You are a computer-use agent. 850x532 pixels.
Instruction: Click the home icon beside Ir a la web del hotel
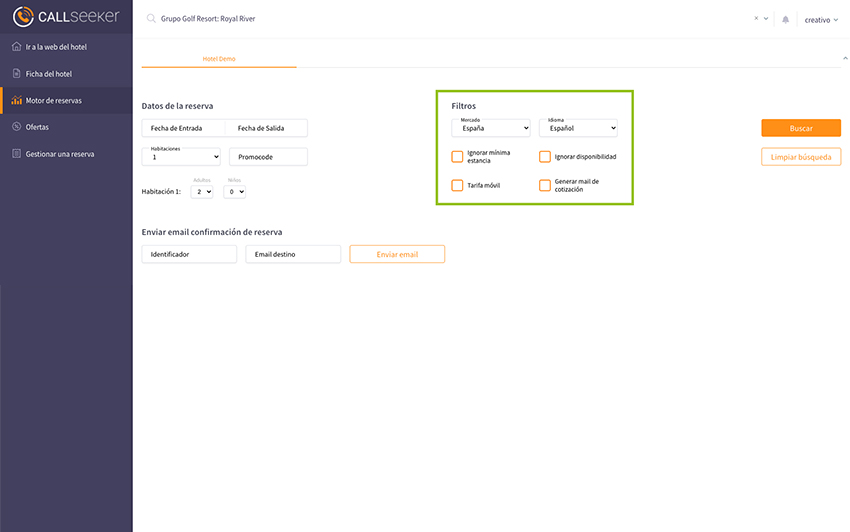tap(16, 47)
